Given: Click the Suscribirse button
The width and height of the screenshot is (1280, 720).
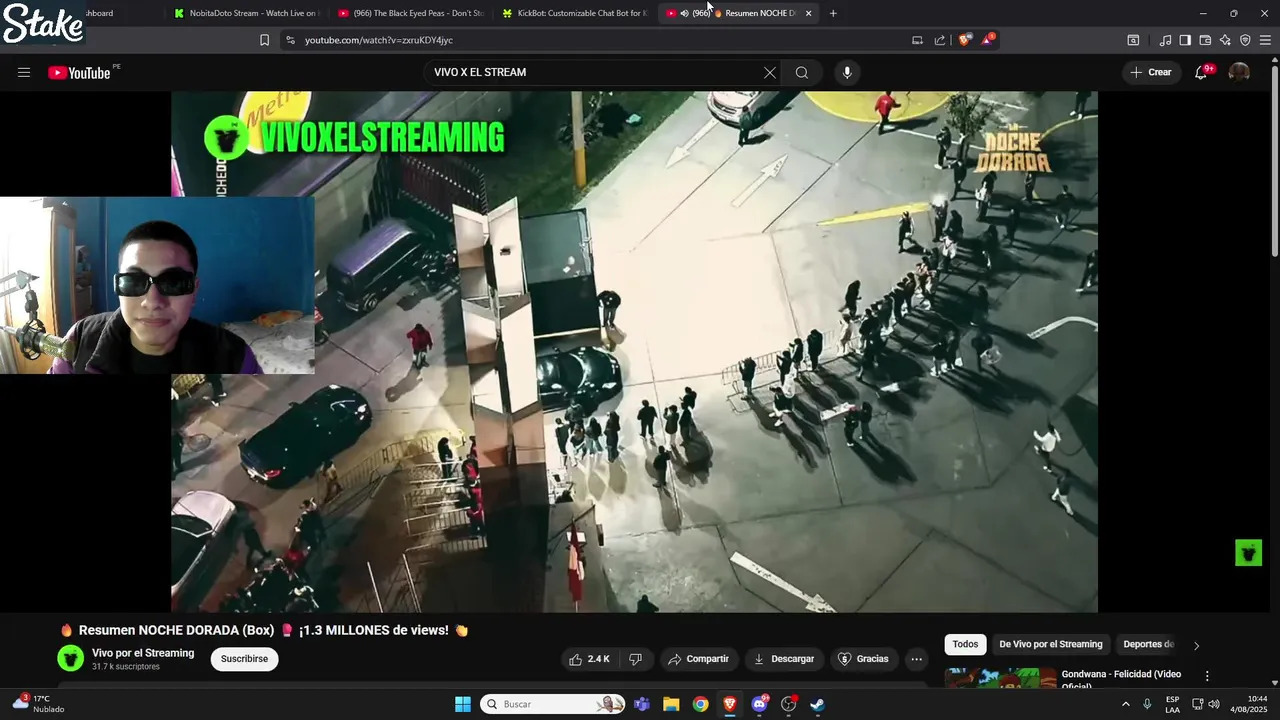Looking at the screenshot, I should (x=244, y=659).
